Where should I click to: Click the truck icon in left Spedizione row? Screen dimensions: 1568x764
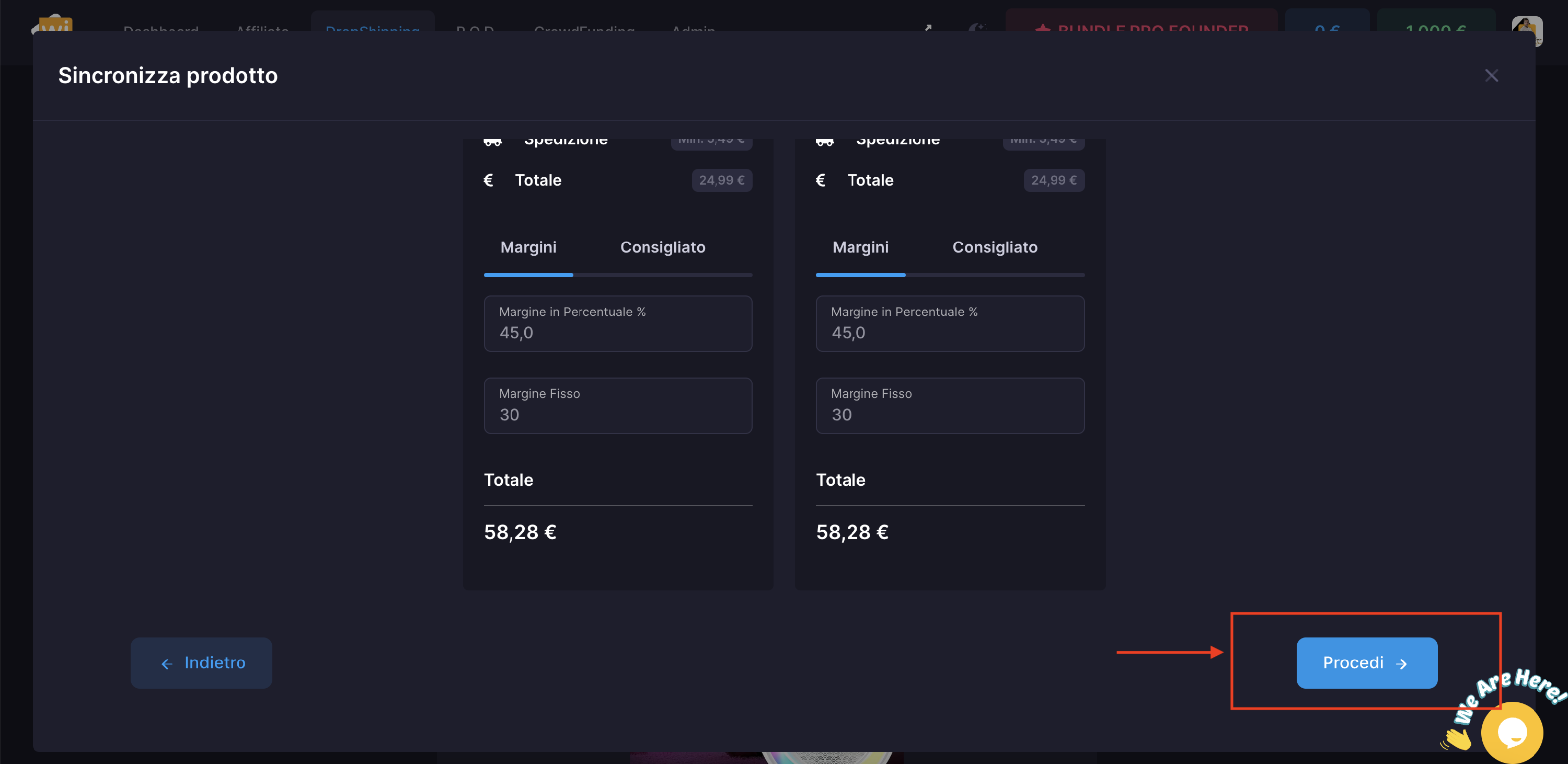coord(492,142)
